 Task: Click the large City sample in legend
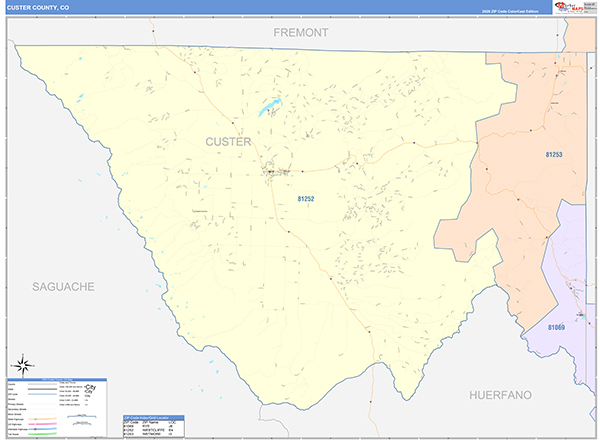(x=90, y=387)
